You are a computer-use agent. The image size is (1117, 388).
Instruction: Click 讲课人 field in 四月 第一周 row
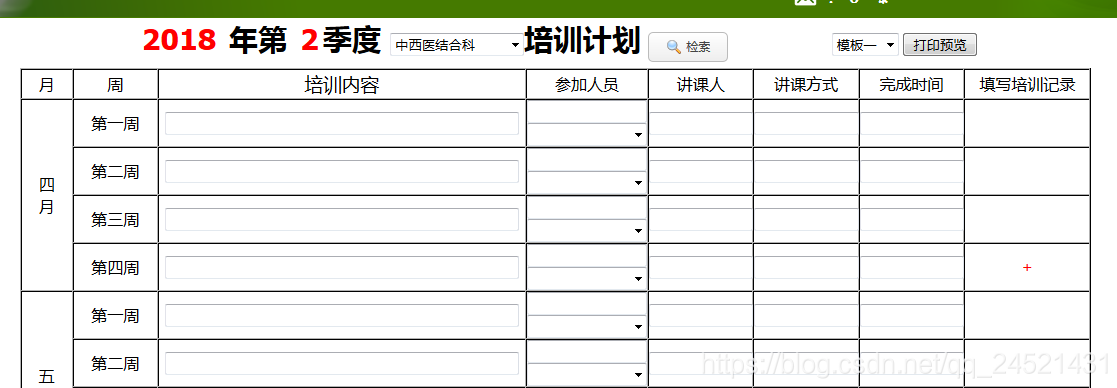point(701,124)
